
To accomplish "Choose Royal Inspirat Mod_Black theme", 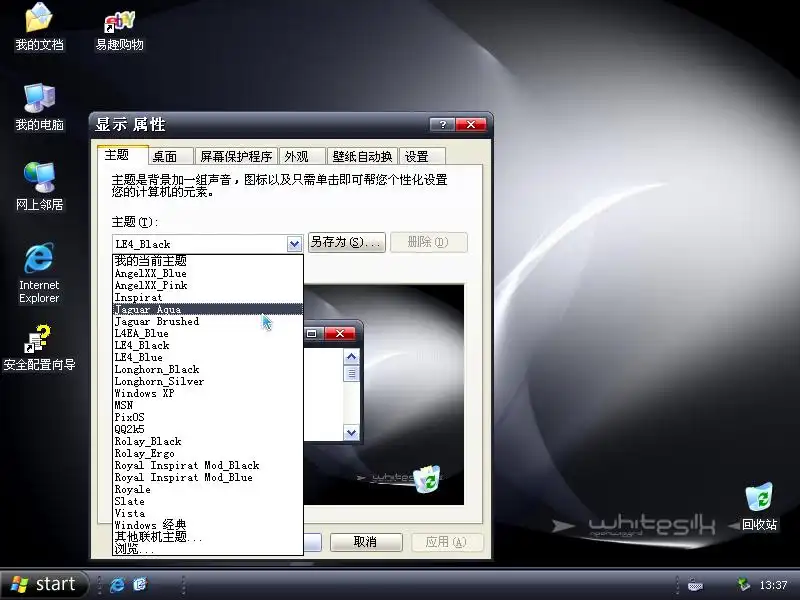I will coord(207,465).
